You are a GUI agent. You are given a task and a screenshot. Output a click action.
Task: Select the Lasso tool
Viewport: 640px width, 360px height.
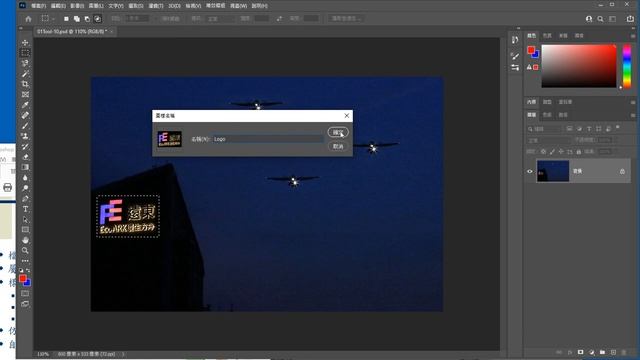(25, 63)
